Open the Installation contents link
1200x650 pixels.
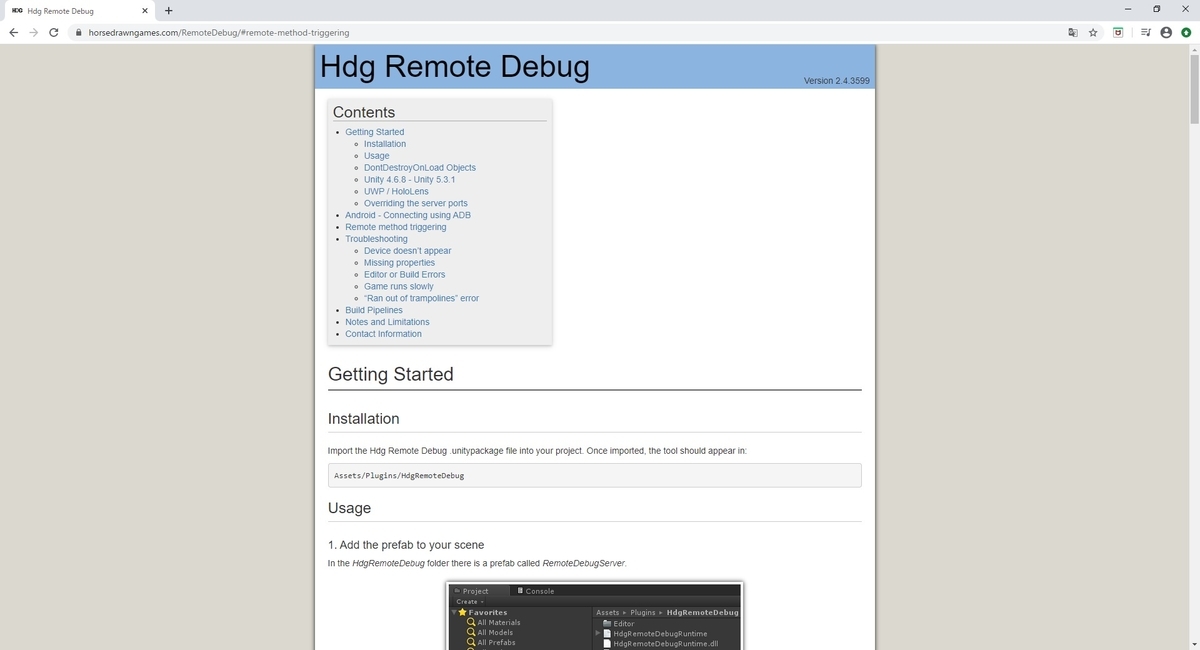(385, 144)
